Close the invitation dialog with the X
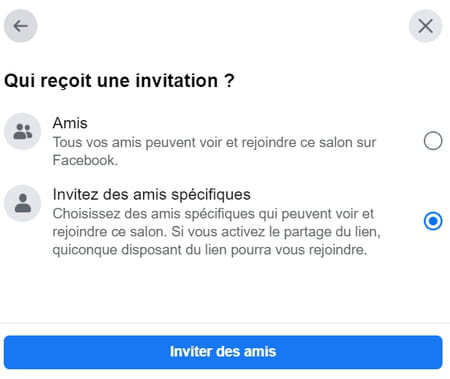Screen dimensions: 450x379 pos(425,26)
